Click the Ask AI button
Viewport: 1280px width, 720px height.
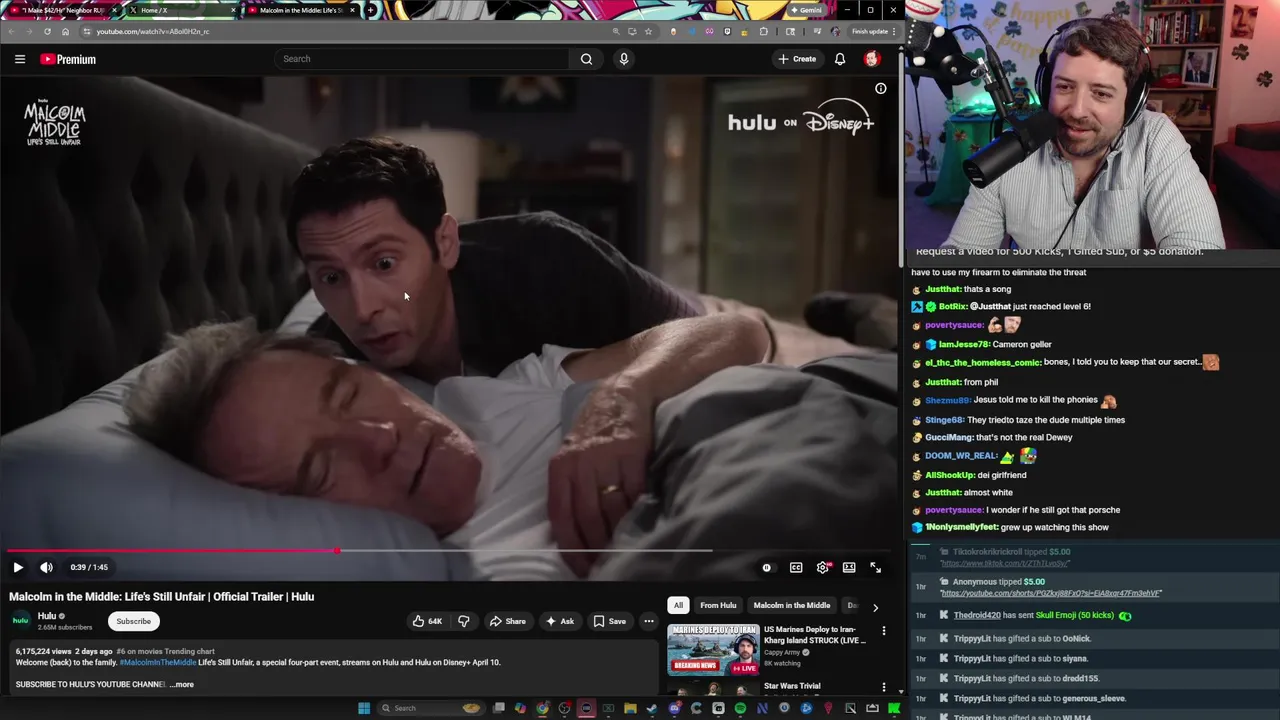[x=559, y=621]
